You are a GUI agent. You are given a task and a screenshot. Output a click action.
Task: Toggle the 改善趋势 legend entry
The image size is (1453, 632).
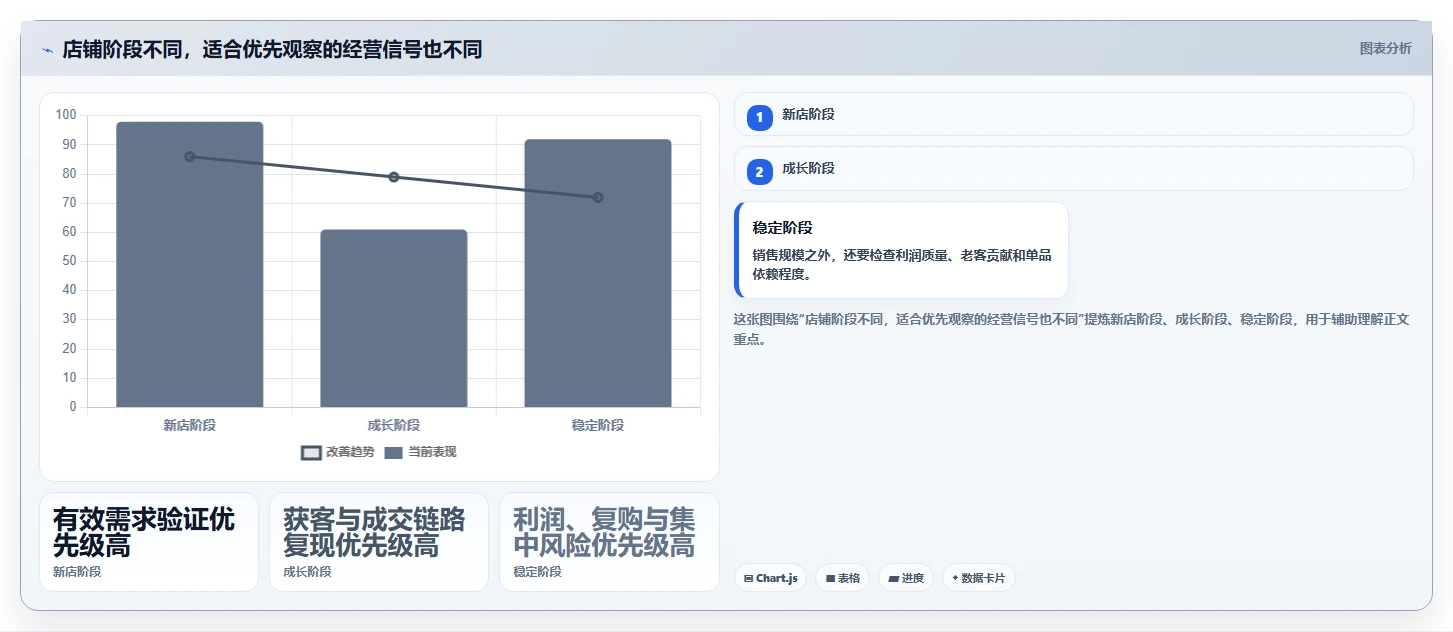(338, 452)
